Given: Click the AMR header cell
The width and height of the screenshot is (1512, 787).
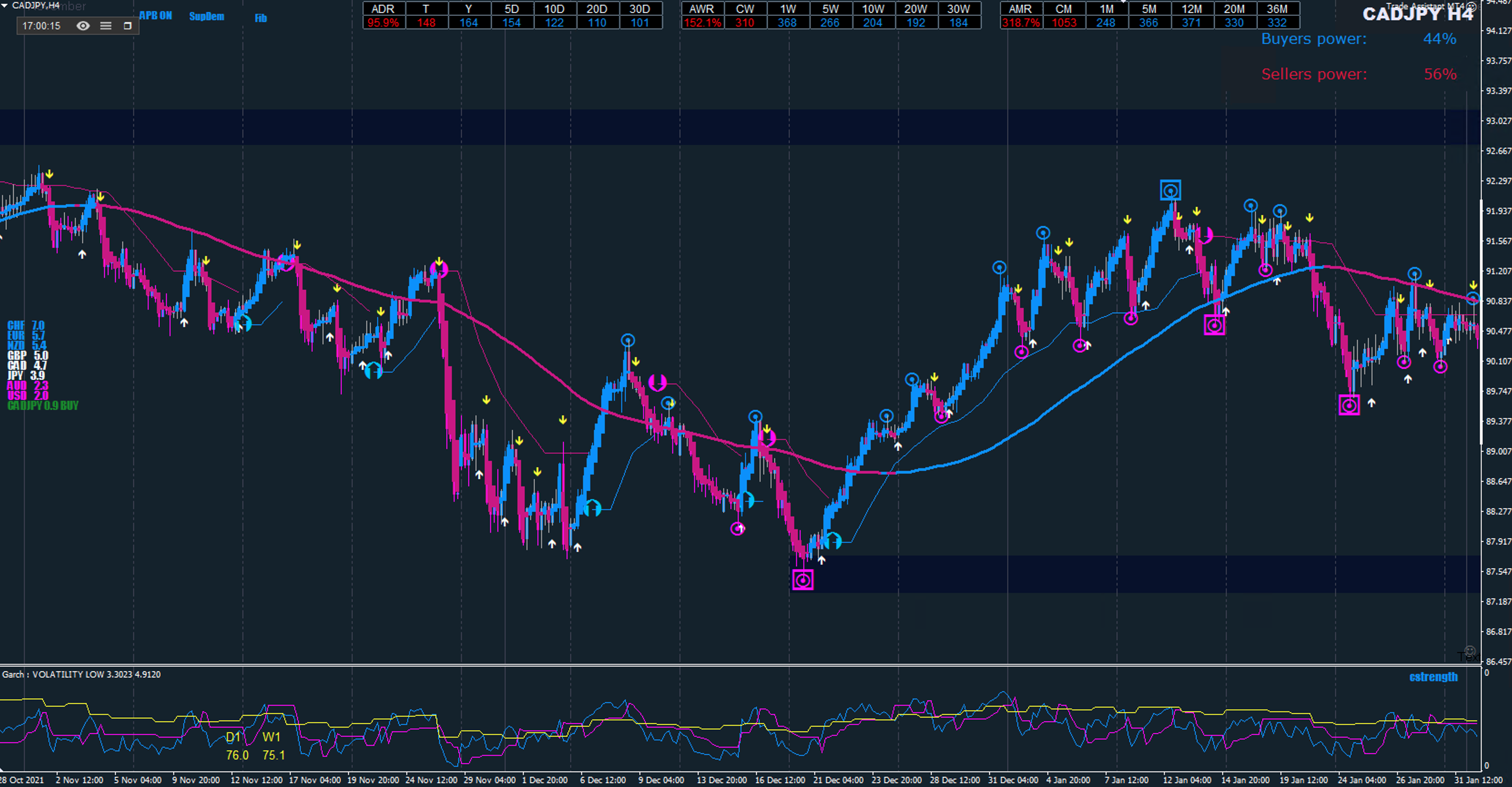Looking at the screenshot, I should (1020, 9).
